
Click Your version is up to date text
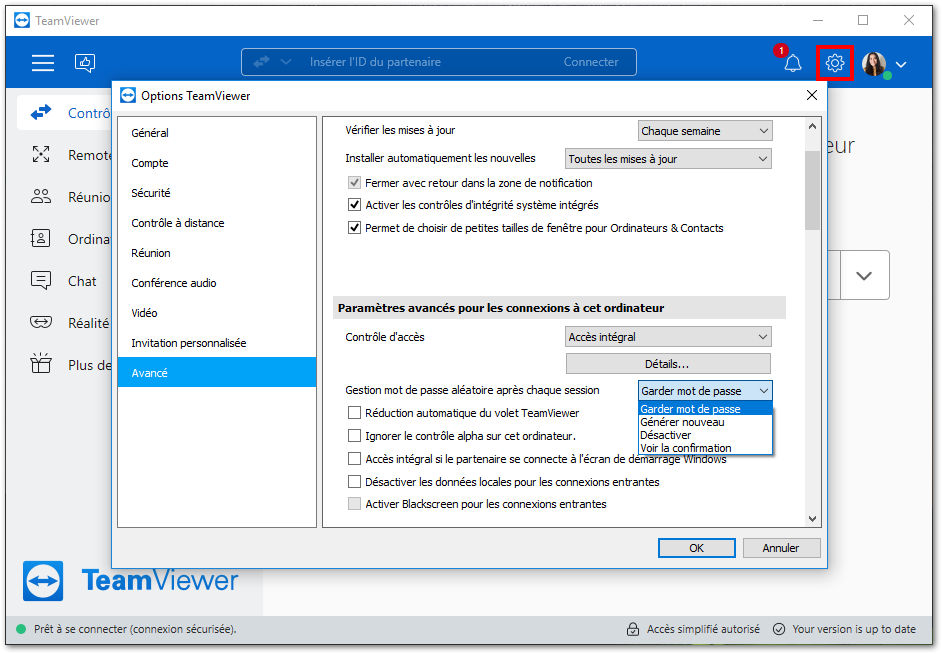[x=854, y=629]
